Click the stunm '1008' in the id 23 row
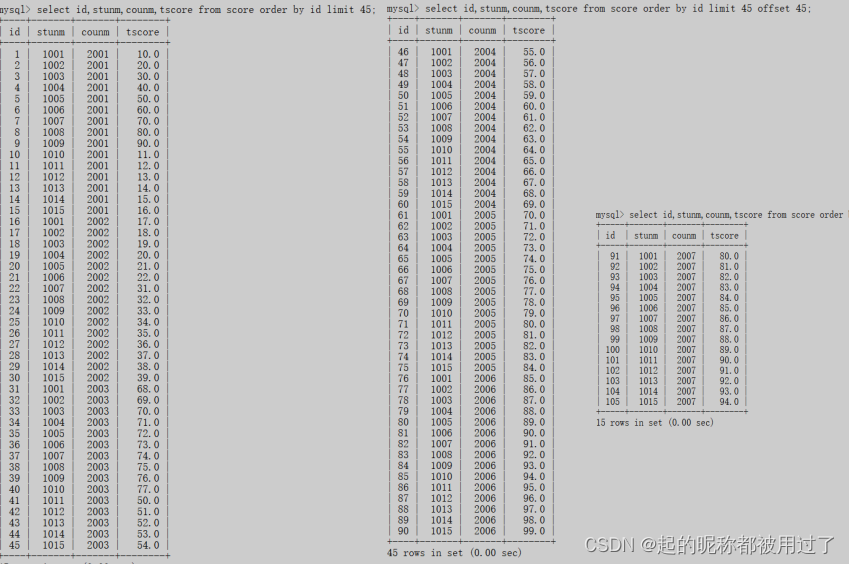Image resolution: width=849 pixels, height=564 pixels. 54,300
